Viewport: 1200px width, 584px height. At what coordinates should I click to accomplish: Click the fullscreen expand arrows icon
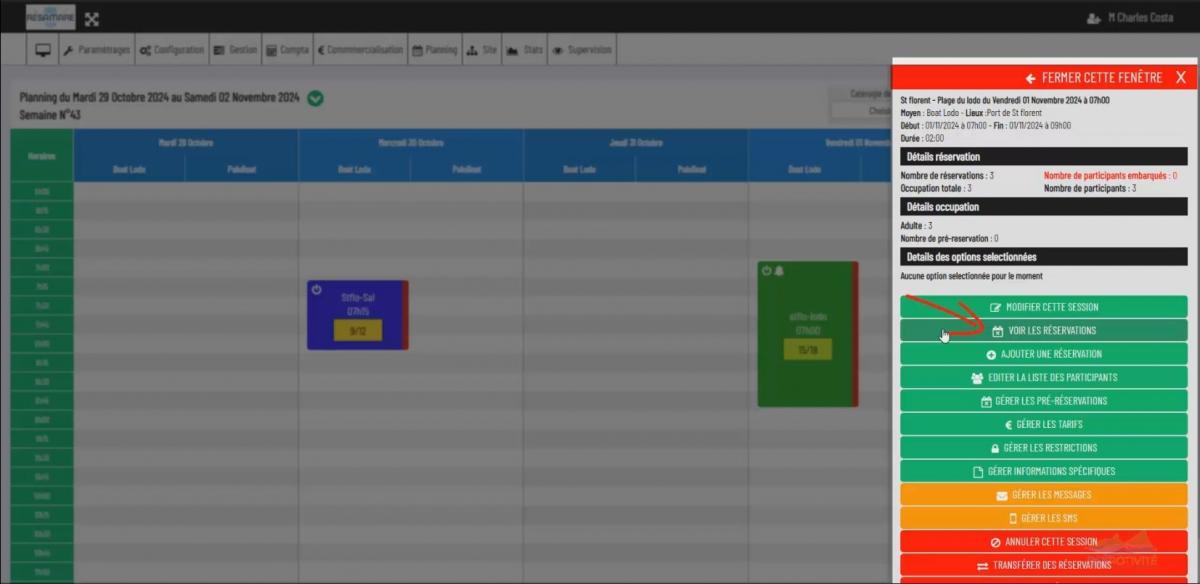coord(92,19)
